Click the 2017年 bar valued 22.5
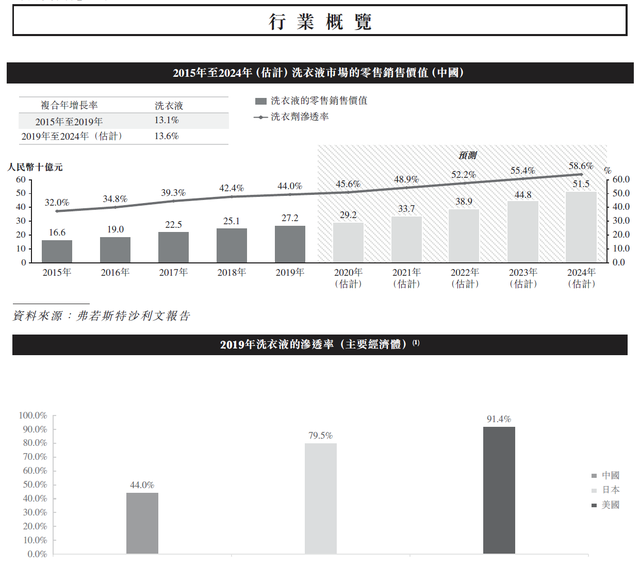 point(173,247)
